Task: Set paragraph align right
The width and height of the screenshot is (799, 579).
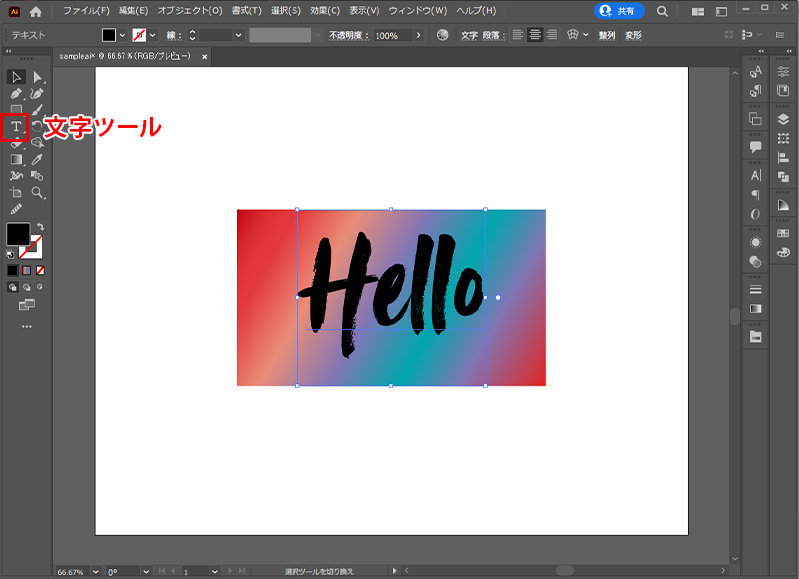Action: [x=551, y=35]
